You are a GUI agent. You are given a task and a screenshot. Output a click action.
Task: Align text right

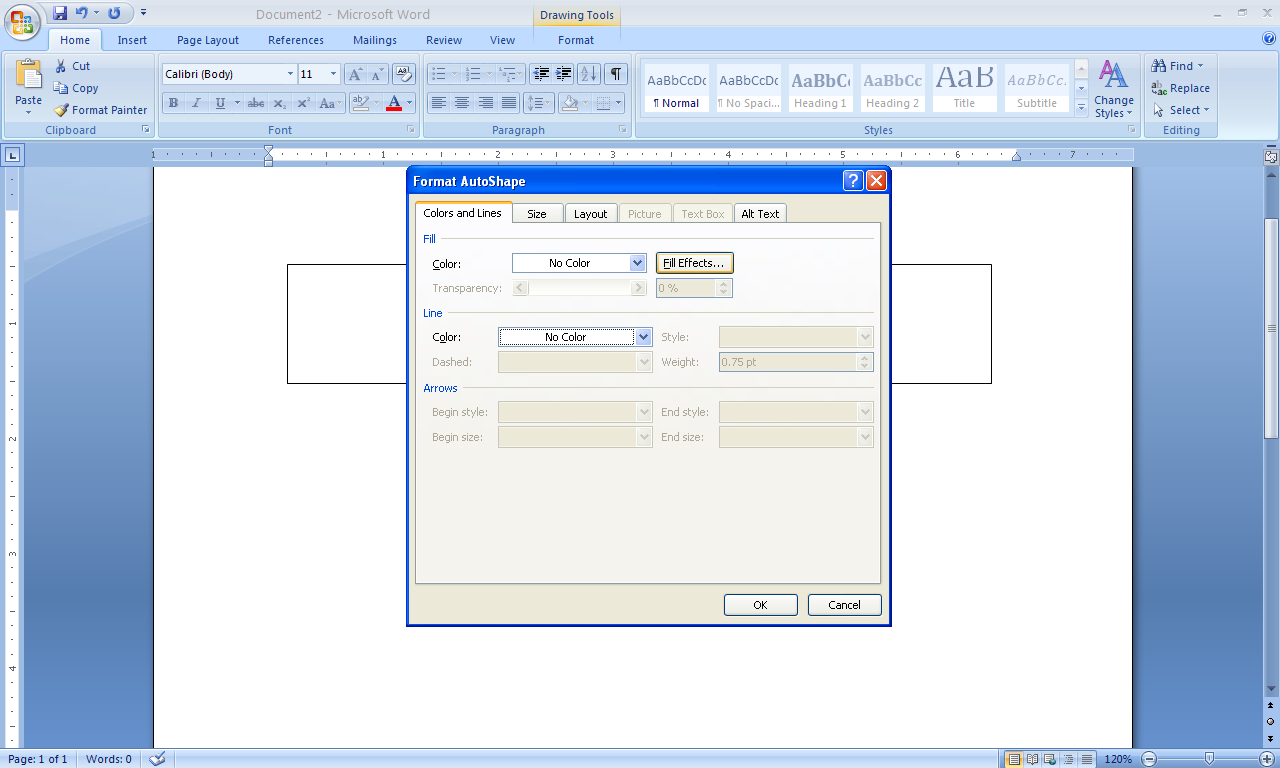coord(486,103)
